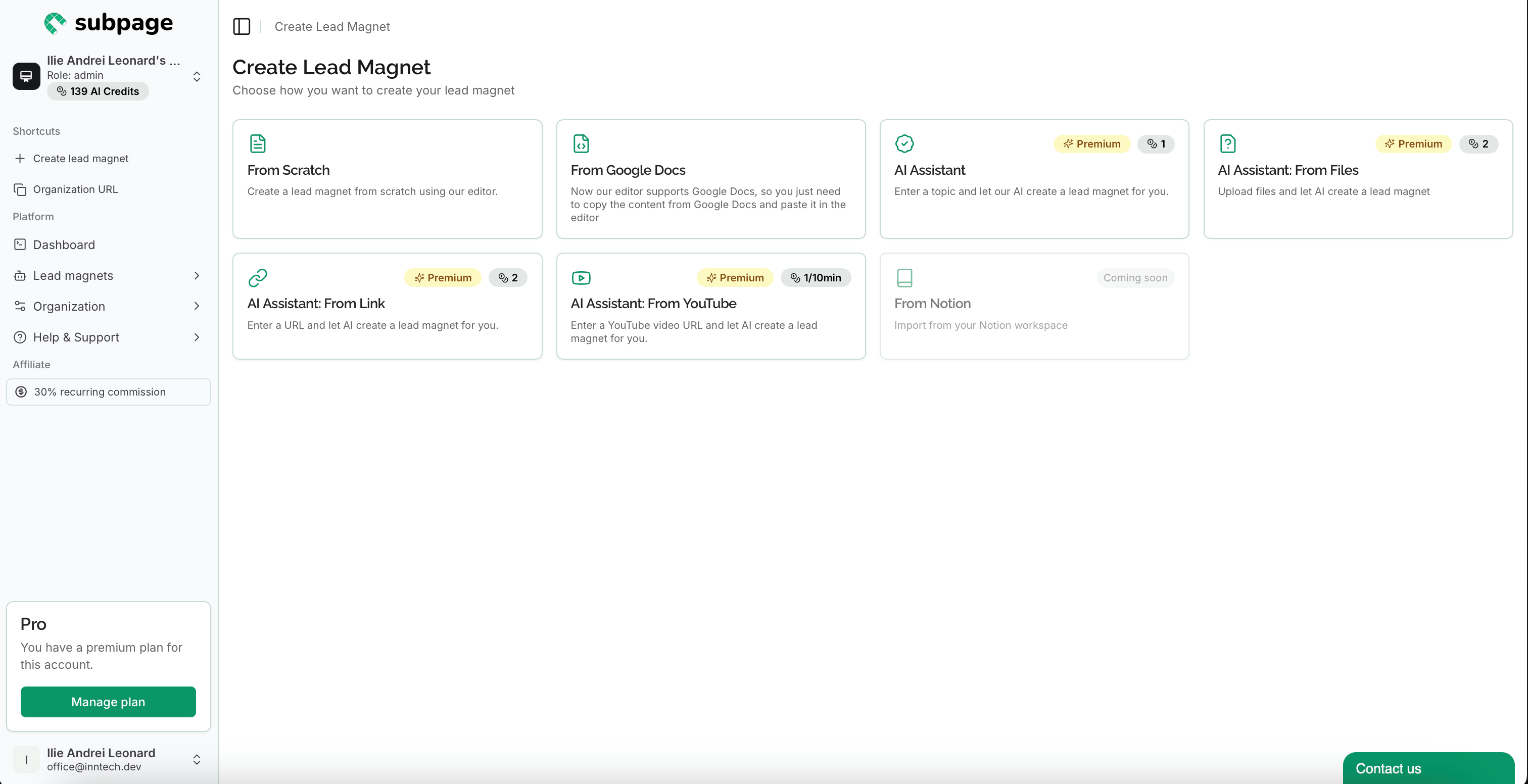1528x784 pixels.
Task: Click the Organization settings icon
Action: pos(20,306)
